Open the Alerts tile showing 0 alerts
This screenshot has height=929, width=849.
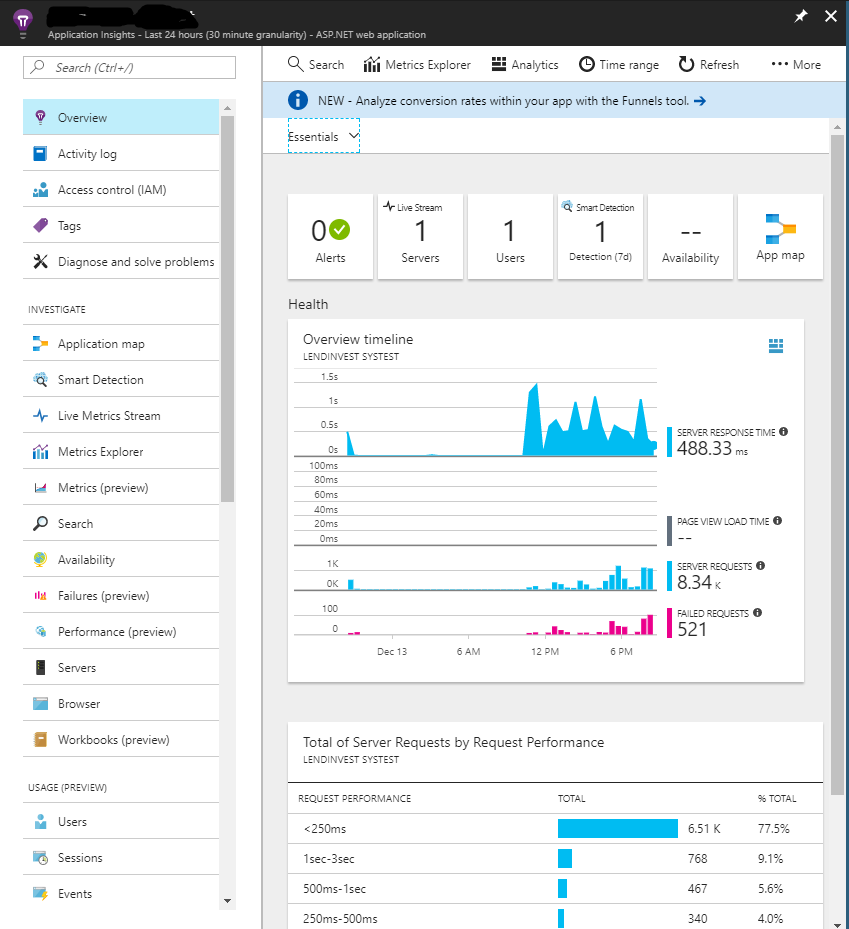330,236
